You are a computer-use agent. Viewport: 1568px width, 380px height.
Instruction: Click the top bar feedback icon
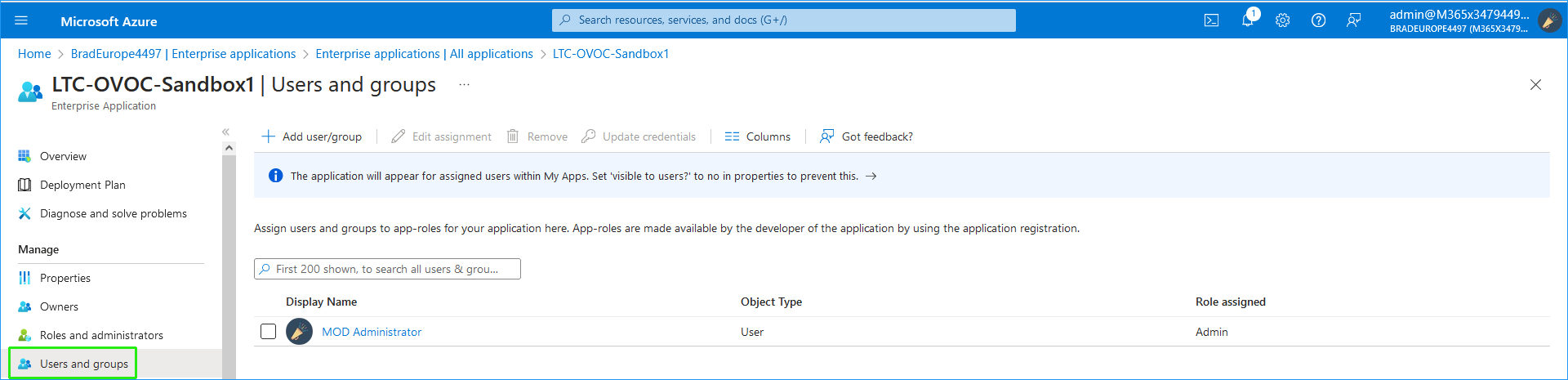point(1353,20)
